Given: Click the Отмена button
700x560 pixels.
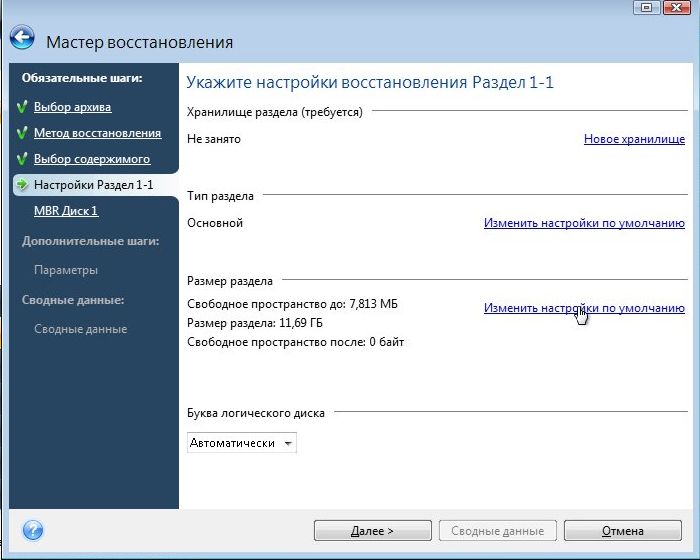Looking at the screenshot, I should 623,531.
